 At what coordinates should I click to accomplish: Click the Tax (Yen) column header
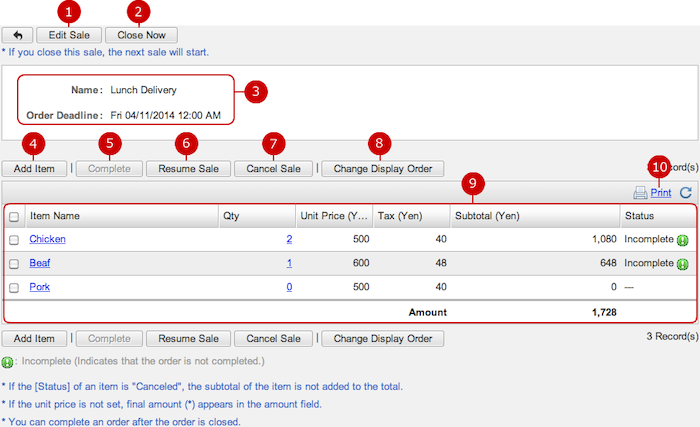[x=412, y=216]
